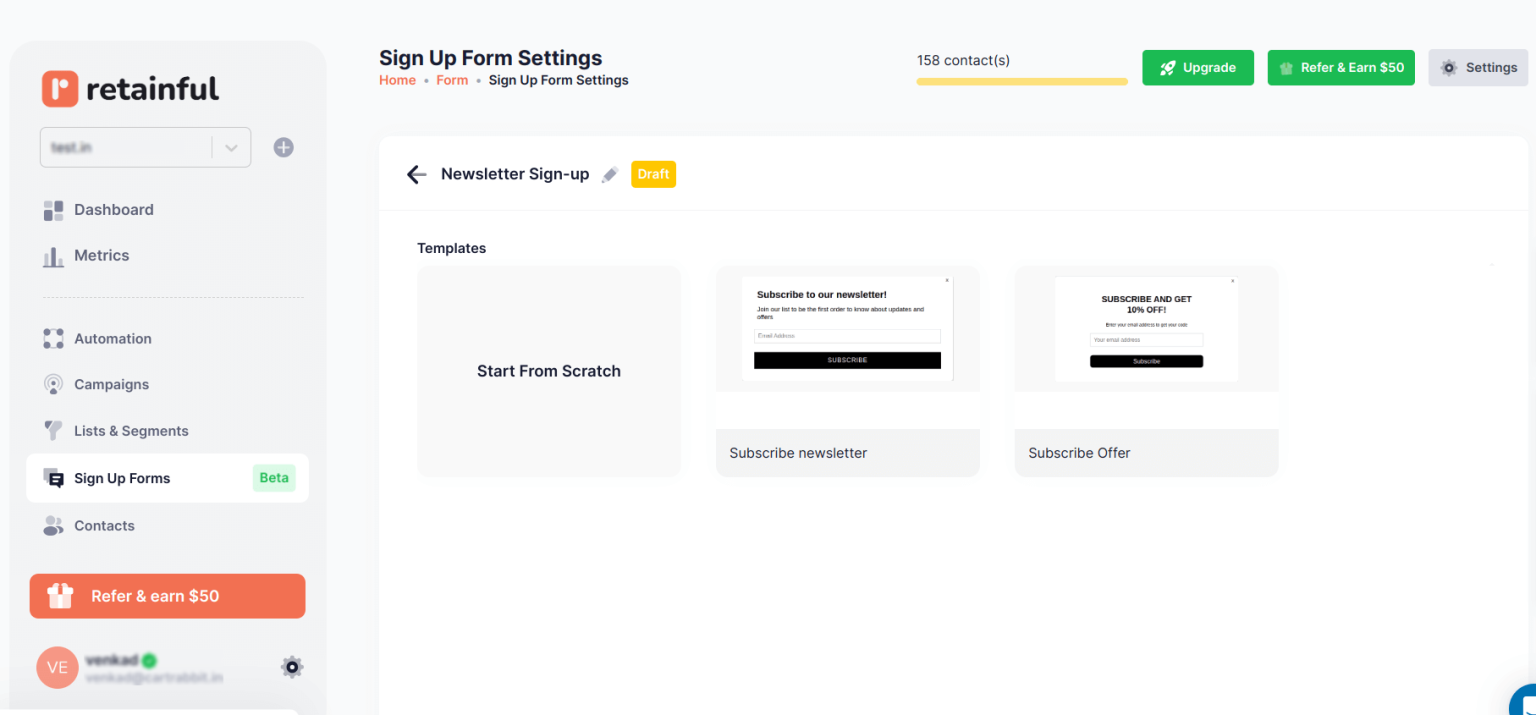The image size is (1536, 715).
Task: Open Settings at the top right
Action: (x=1478, y=67)
